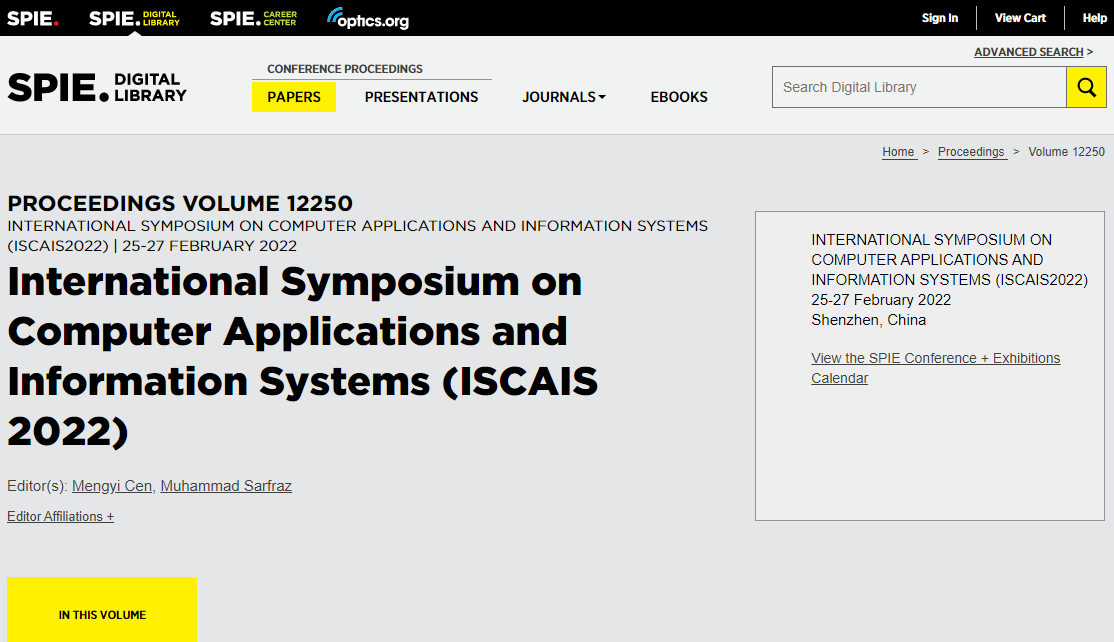Screen dimensions: 1114x642
Task: Click the Conference Proceedings heading
Action: [x=345, y=69]
